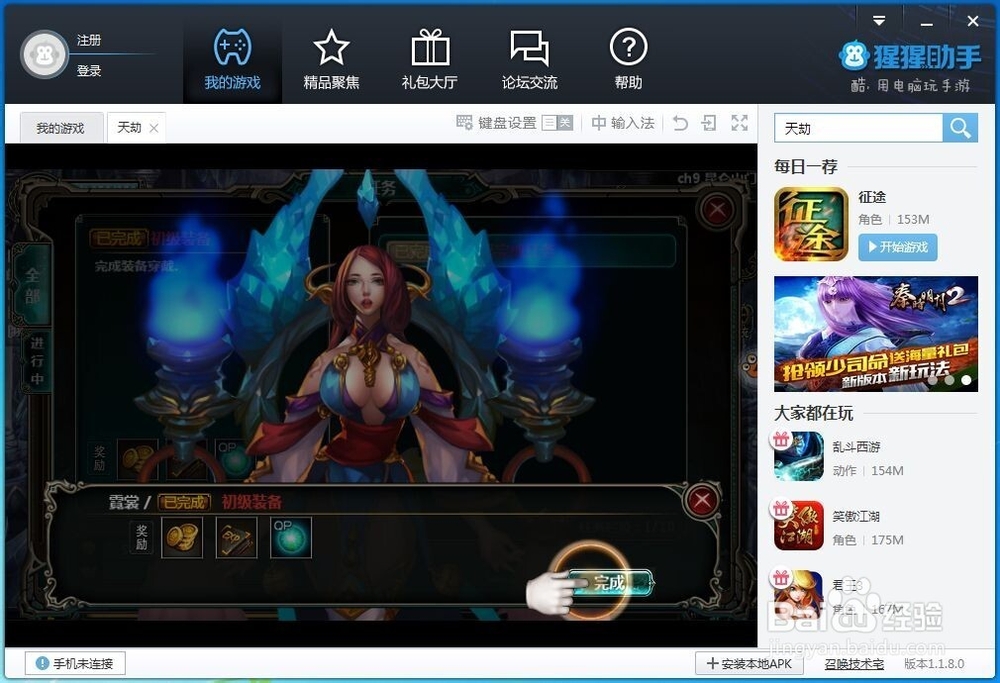
Task: Open the 征途 game icon
Action: (x=811, y=224)
